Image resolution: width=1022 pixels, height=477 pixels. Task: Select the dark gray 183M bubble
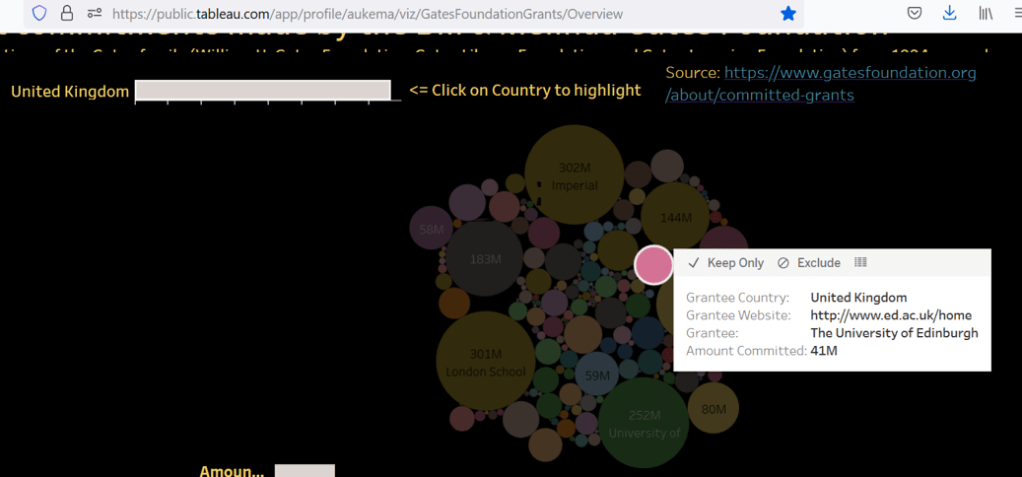point(484,259)
